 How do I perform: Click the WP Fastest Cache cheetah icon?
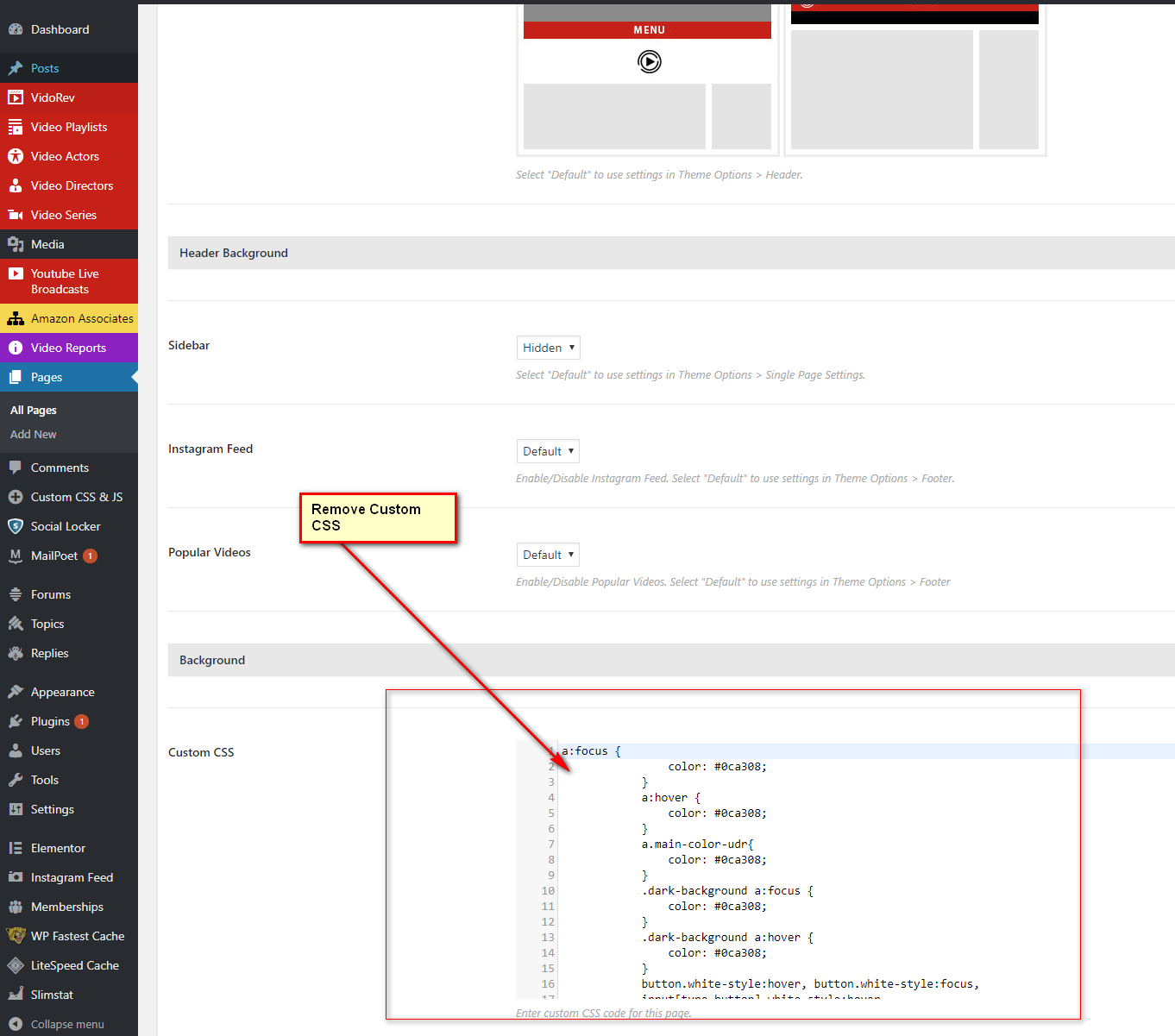coord(16,936)
